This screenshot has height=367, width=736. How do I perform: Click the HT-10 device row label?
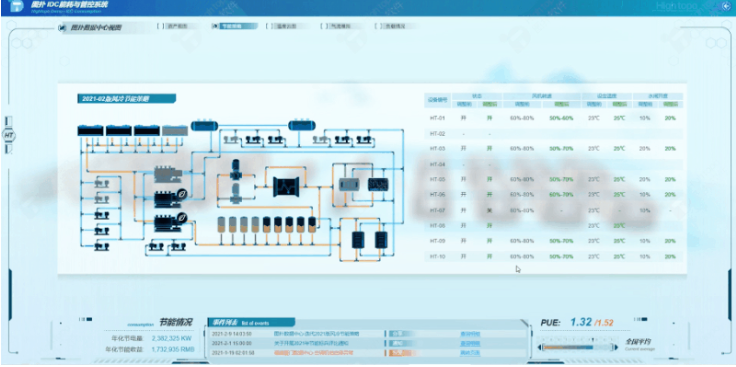pyautogui.click(x=437, y=257)
